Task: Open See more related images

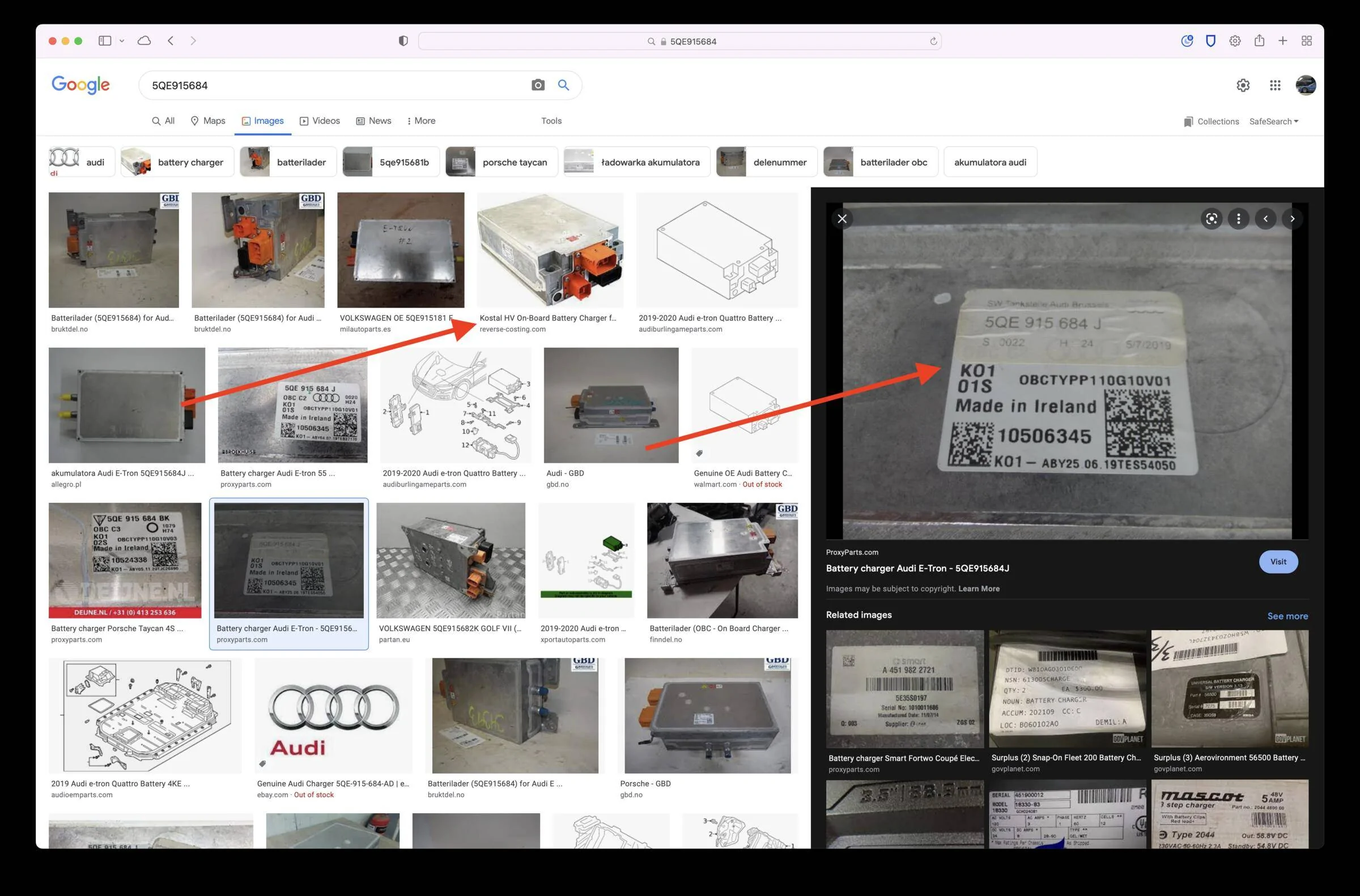Action: (x=1287, y=616)
